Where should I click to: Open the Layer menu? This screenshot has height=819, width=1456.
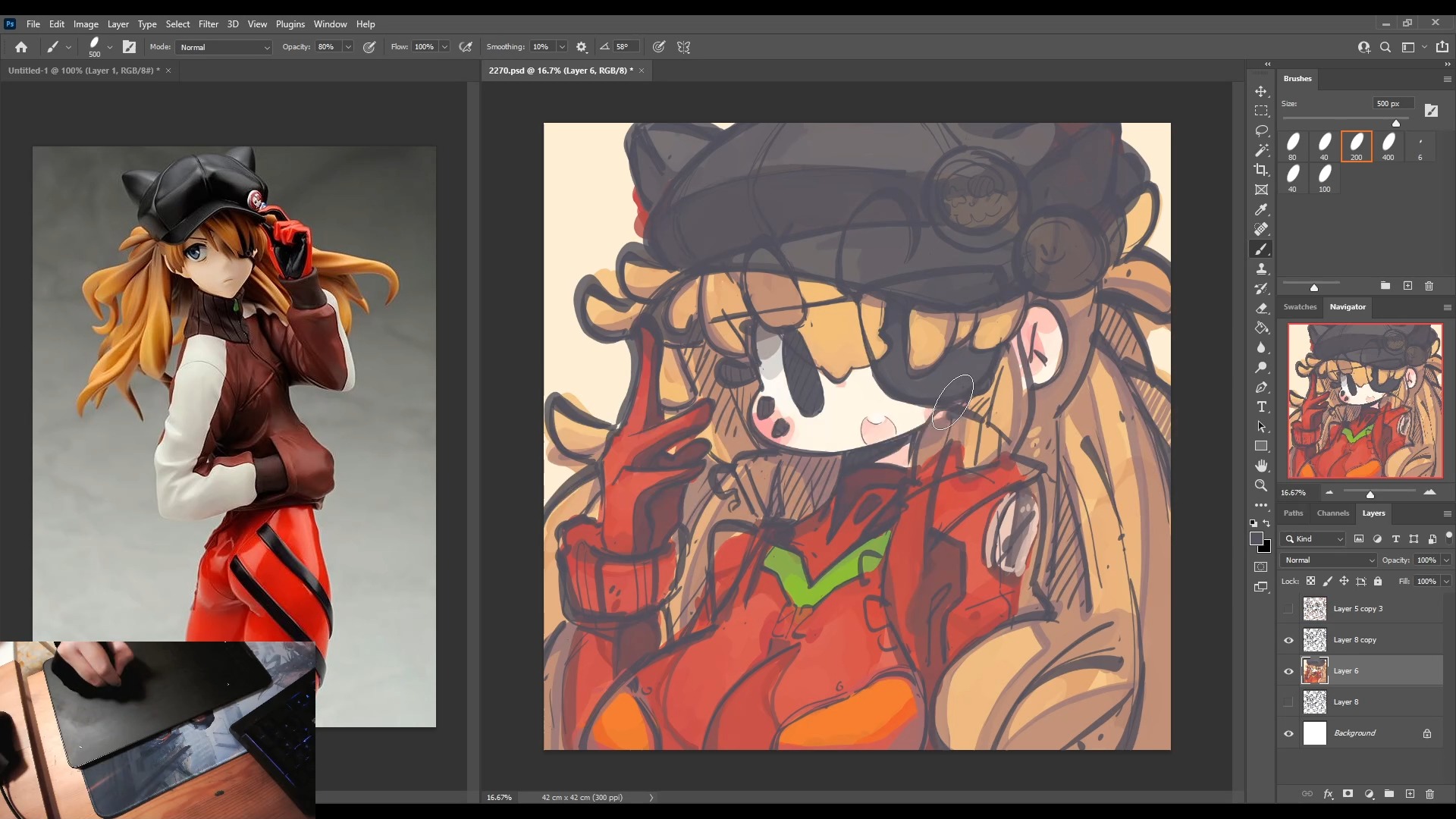coord(118,24)
